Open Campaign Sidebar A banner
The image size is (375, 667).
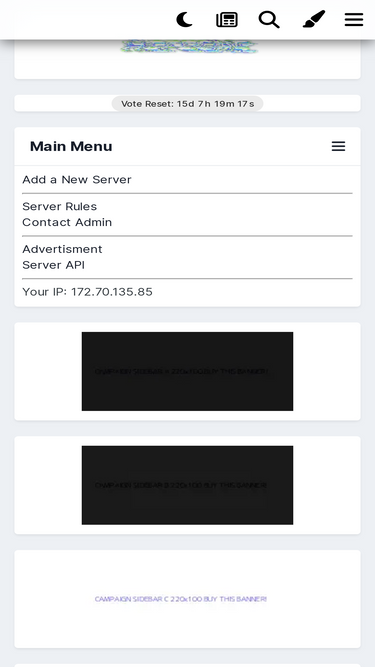pyautogui.click(x=188, y=371)
